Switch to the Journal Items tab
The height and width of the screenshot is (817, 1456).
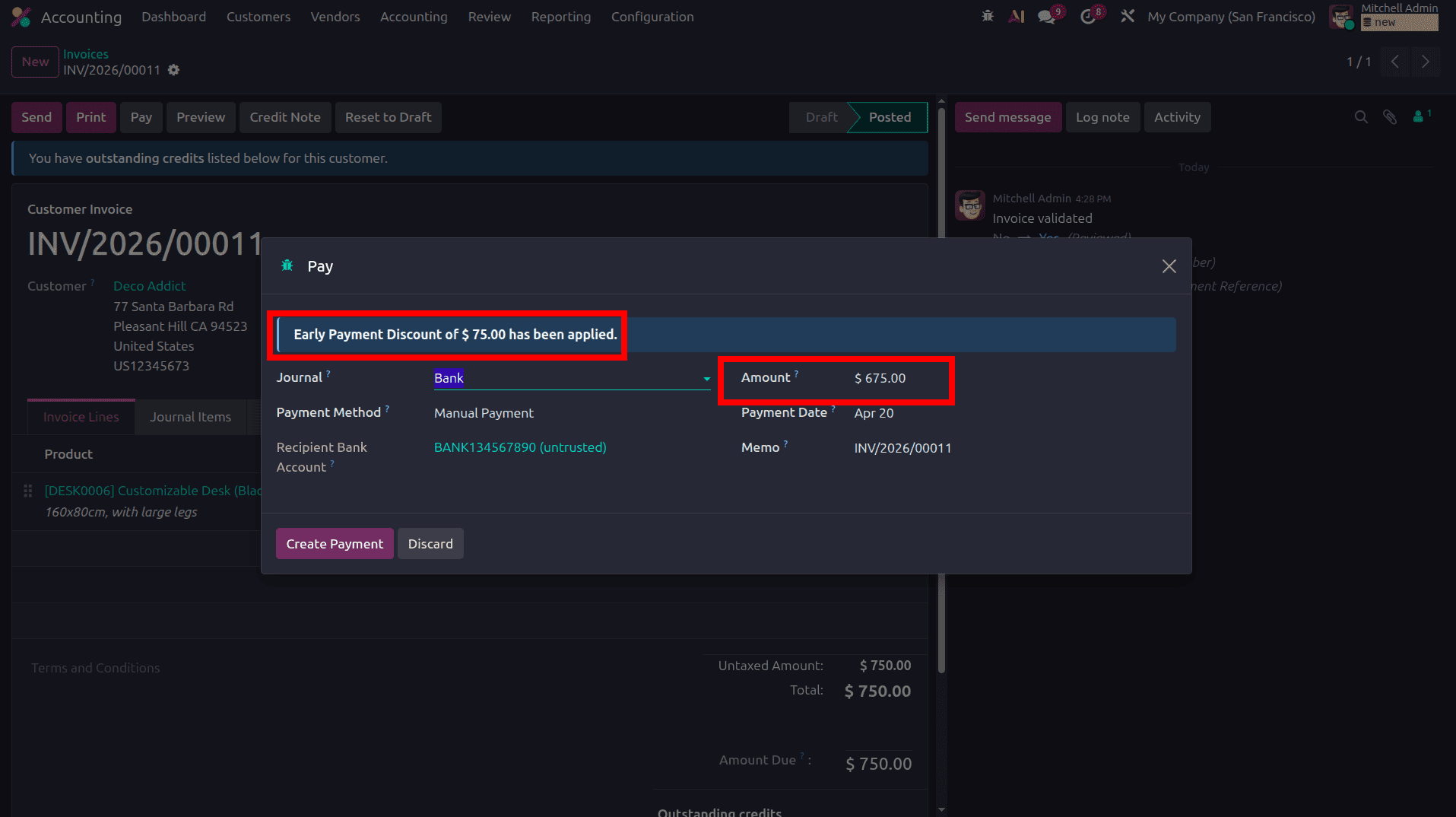[x=190, y=417]
